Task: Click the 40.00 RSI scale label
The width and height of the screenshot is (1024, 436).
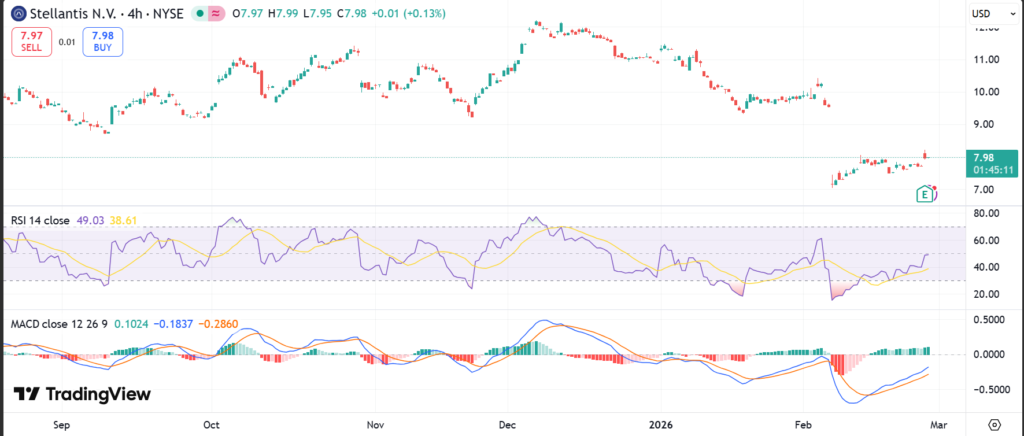Action: tap(985, 267)
